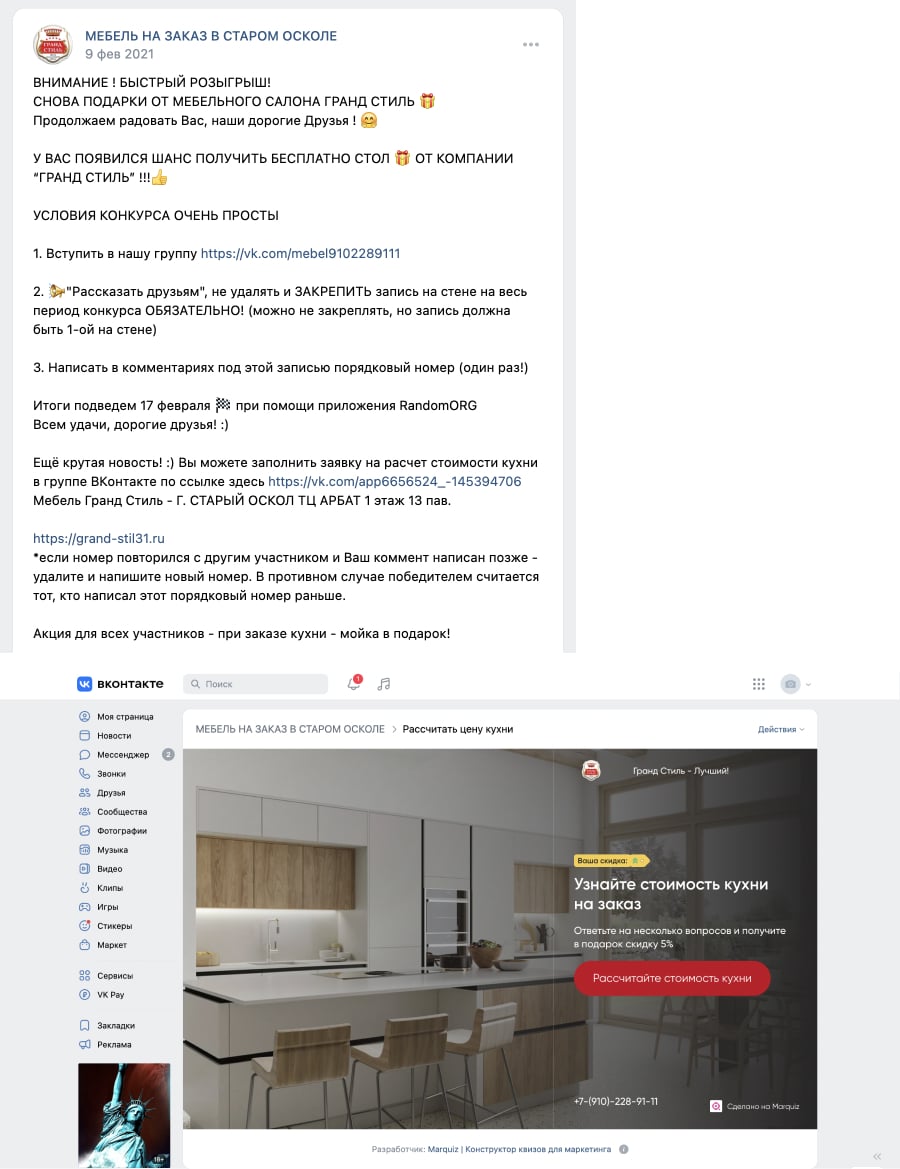Click the developer info icon near Marquiz
Image resolution: width=900 pixels, height=1169 pixels.
(x=623, y=1149)
